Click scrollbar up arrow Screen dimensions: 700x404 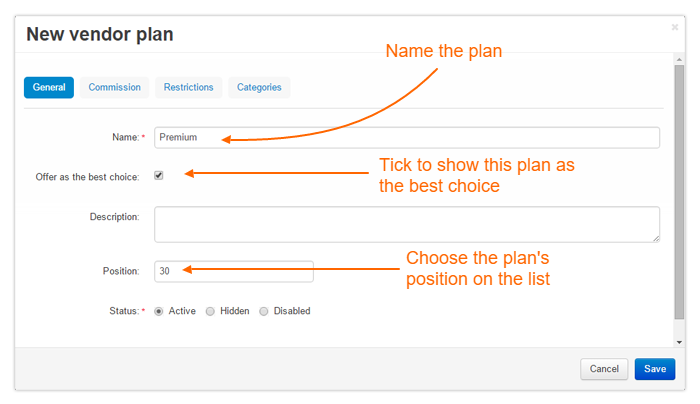(x=679, y=59)
